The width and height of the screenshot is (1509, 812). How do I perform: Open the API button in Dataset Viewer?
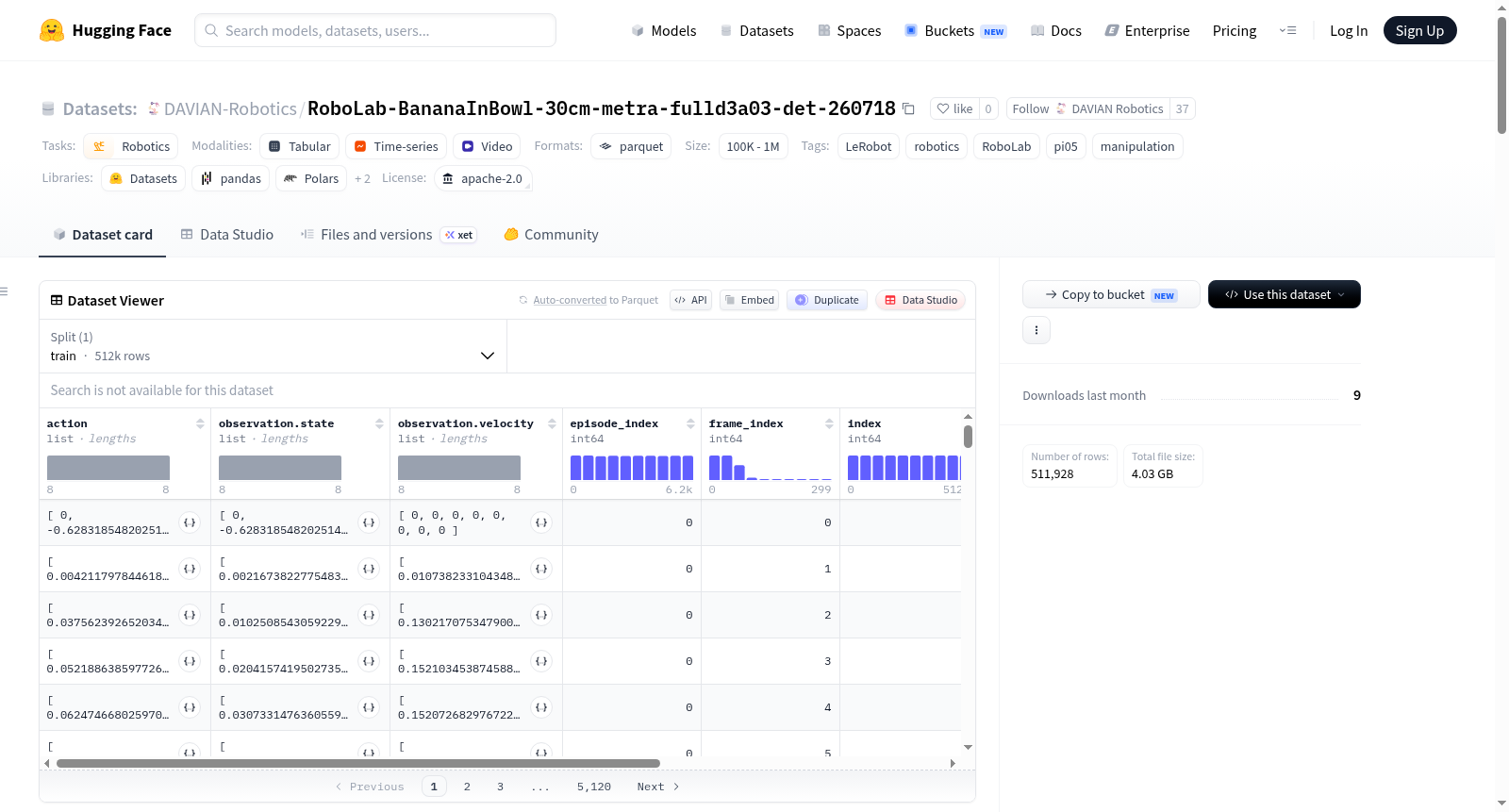[690, 300]
